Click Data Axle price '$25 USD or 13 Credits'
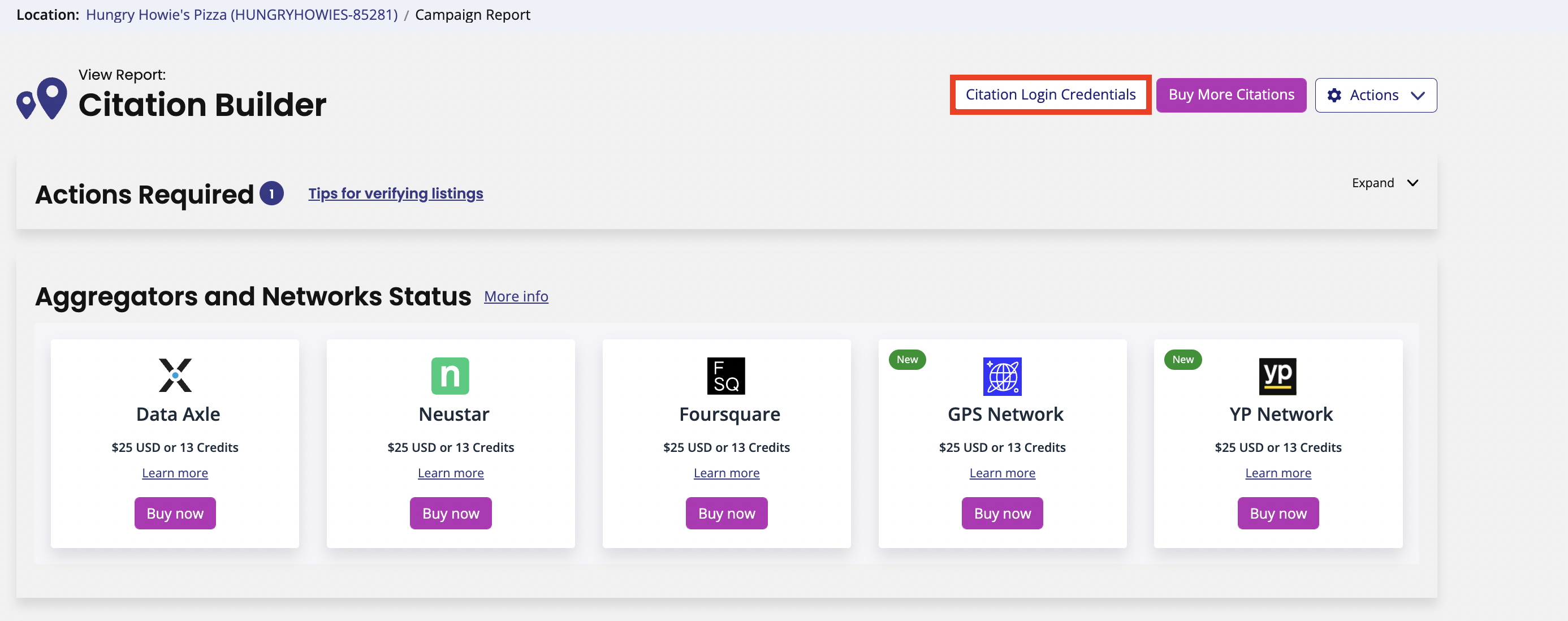The width and height of the screenshot is (1568, 621). (175, 447)
